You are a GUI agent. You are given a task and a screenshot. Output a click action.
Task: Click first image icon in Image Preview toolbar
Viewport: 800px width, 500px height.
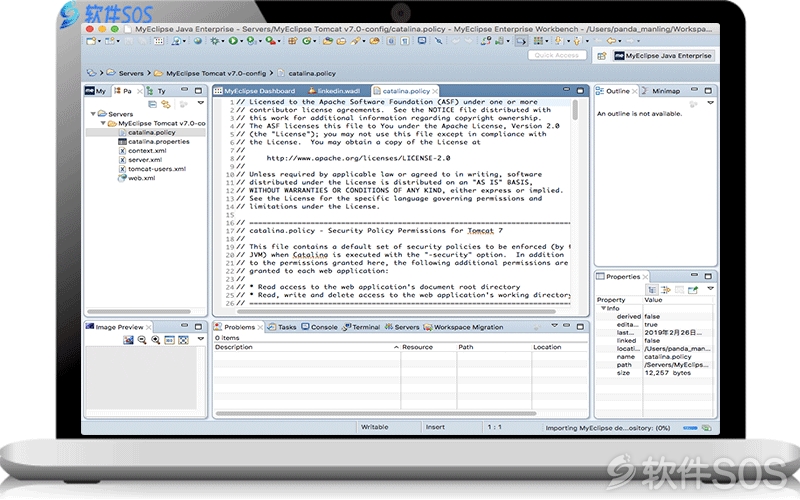coord(128,340)
